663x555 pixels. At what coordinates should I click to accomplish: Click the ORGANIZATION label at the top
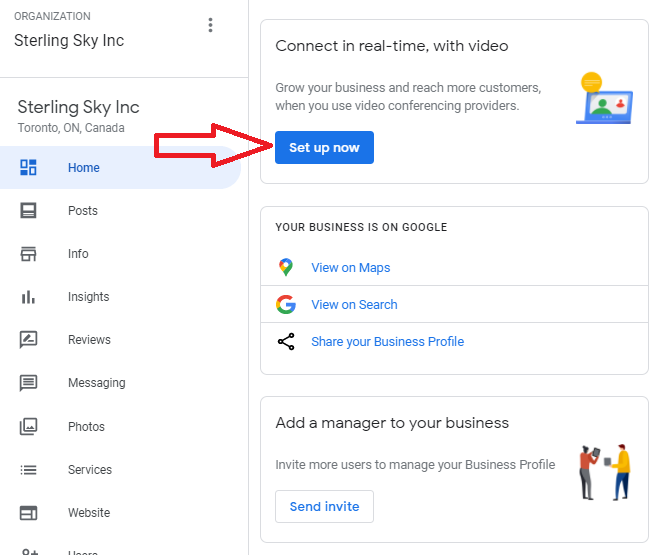[x=52, y=16]
